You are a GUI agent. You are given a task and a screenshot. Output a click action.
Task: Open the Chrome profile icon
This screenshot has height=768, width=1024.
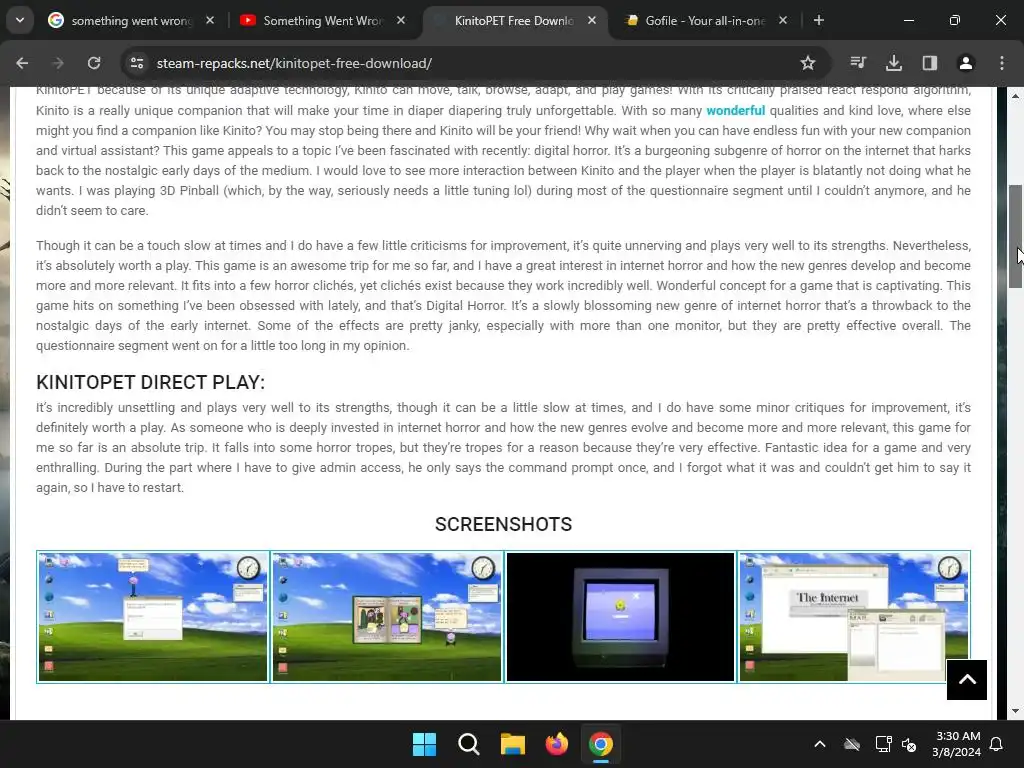coord(966,63)
